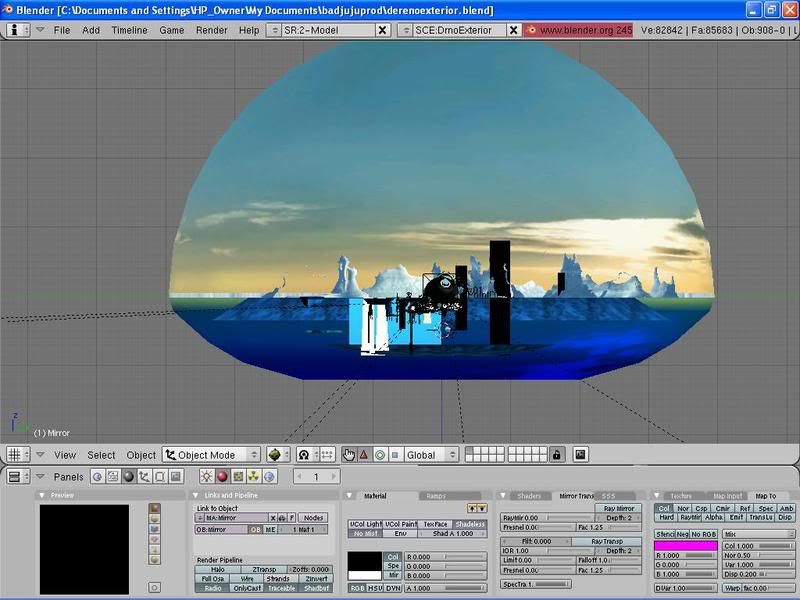Choose the second preview shape icon

(155, 518)
